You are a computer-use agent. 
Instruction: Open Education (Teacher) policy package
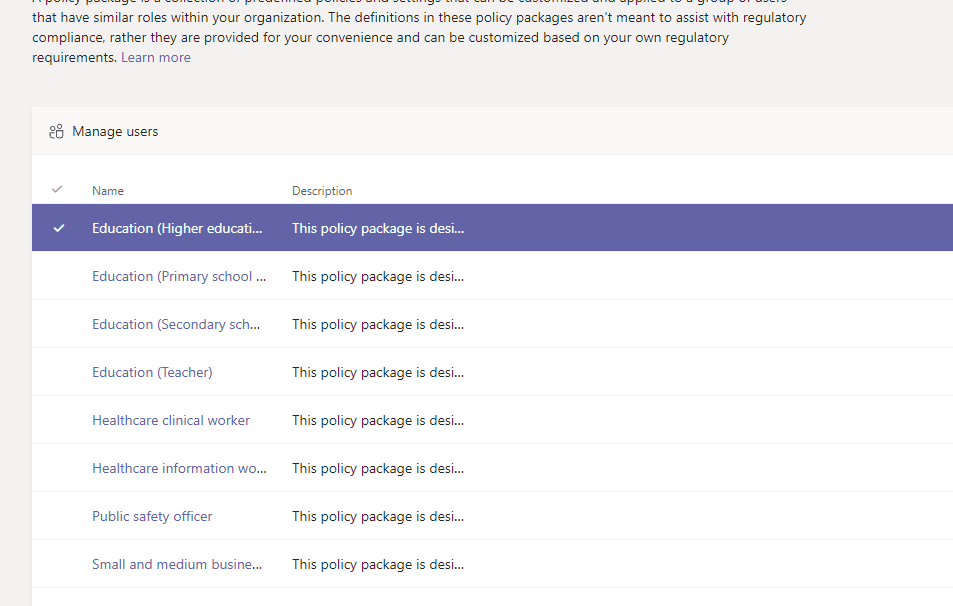[152, 372]
